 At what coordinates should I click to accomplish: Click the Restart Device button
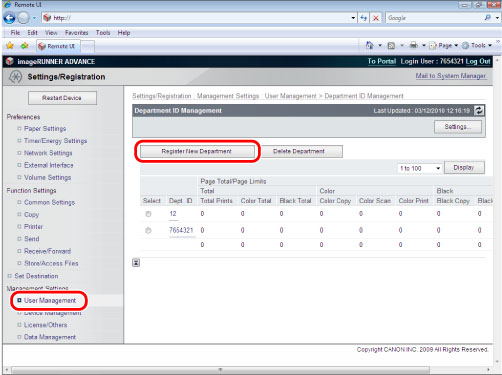62,98
